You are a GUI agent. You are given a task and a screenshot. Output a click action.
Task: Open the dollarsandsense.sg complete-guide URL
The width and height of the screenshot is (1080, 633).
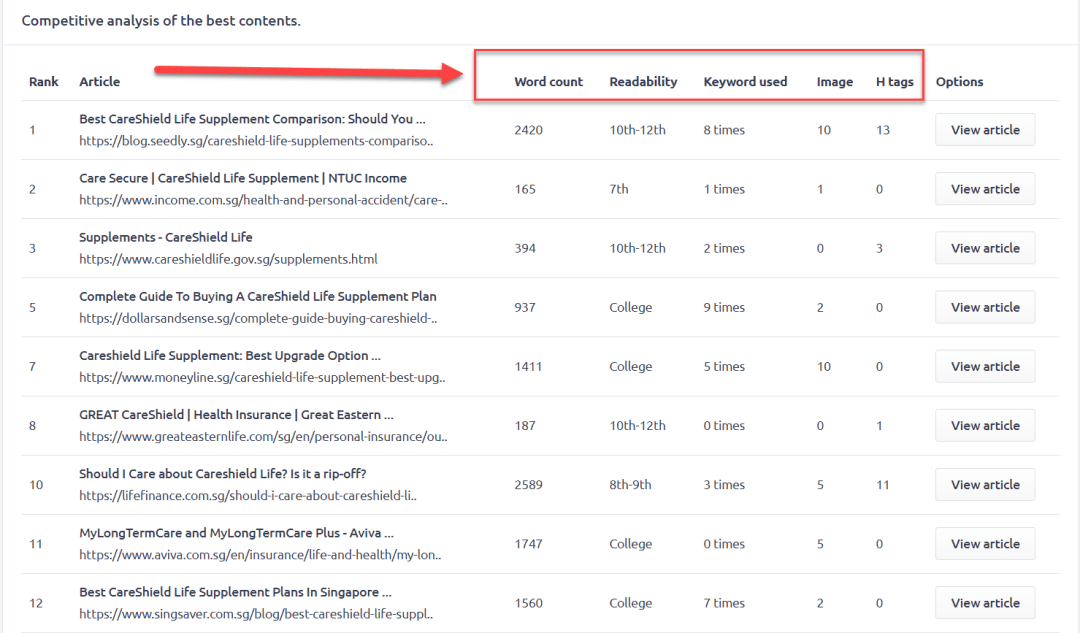[x=258, y=318]
